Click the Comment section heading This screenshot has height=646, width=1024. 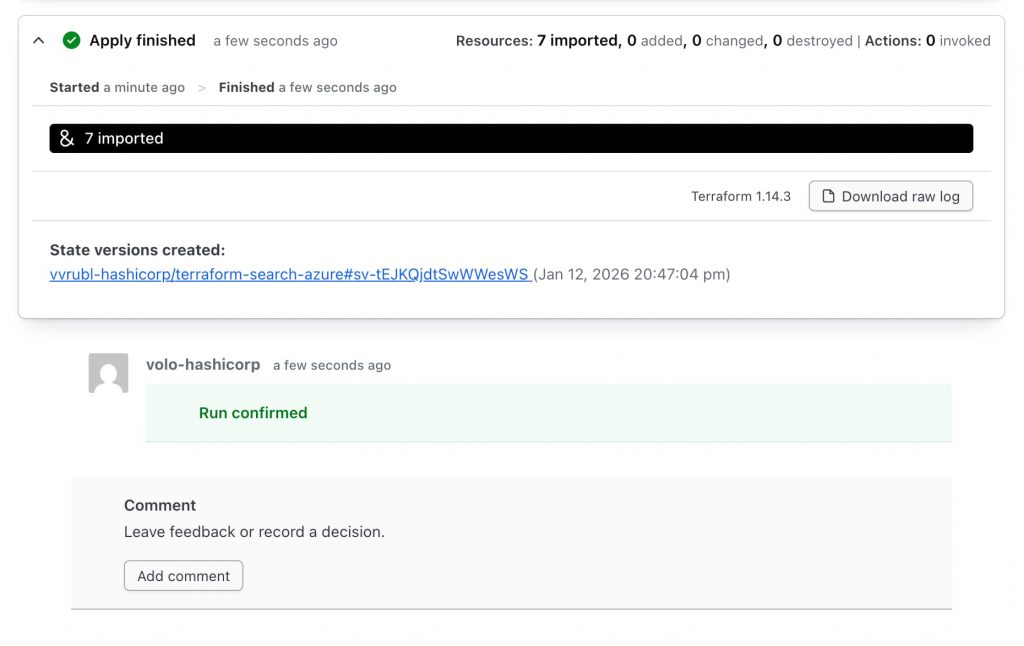(160, 506)
